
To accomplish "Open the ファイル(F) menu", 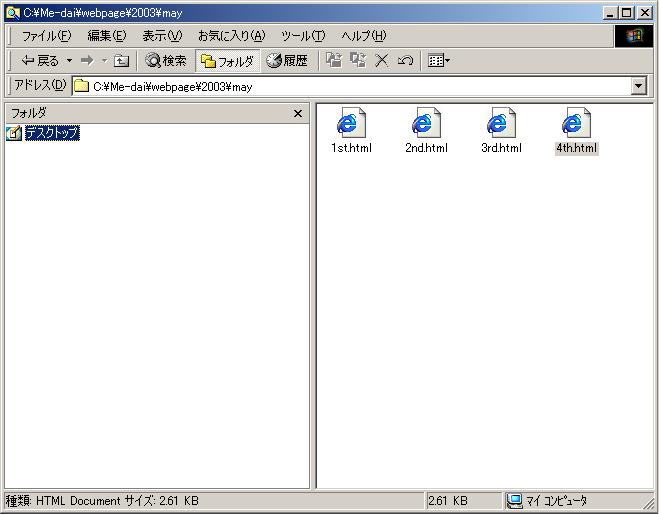I will pyautogui.click(x=46, y=36).
